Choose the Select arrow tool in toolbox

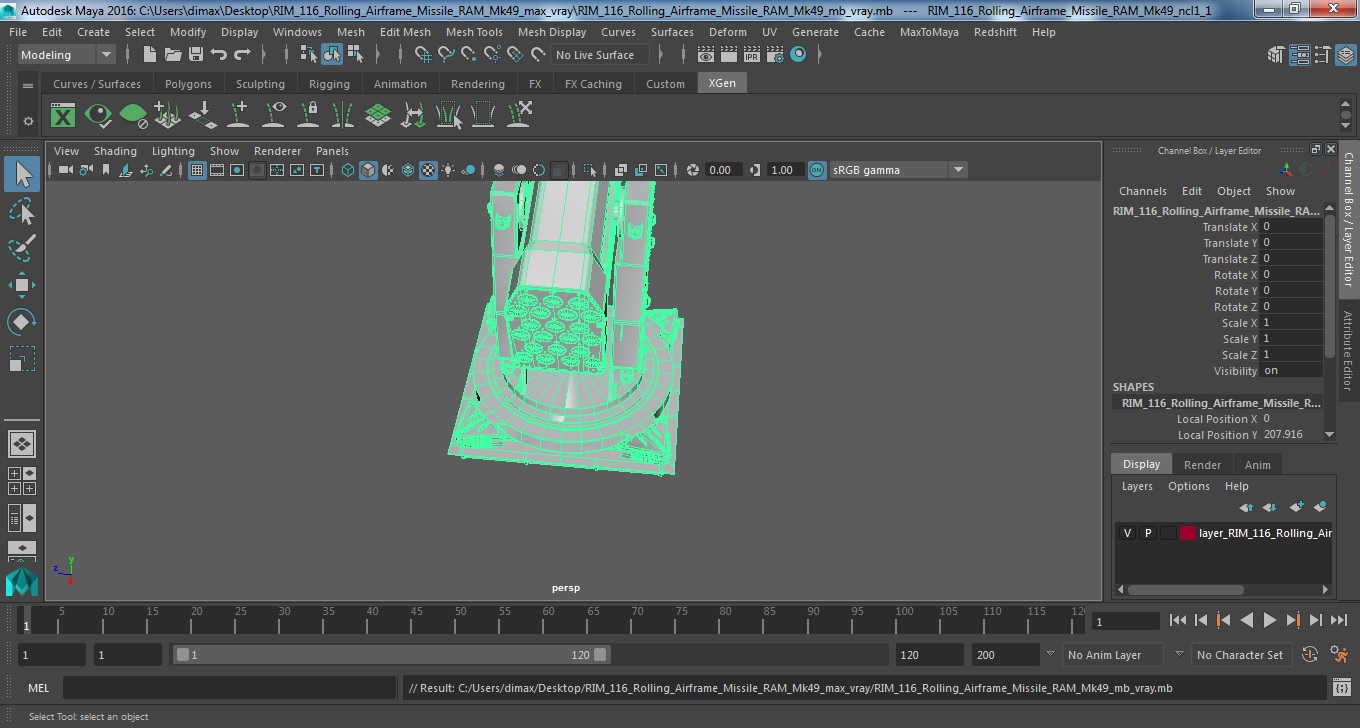[22, 175]
